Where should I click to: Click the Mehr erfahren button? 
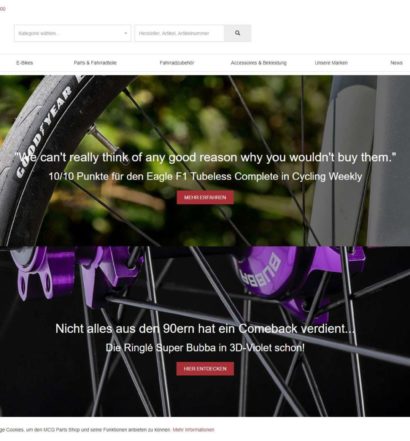coord(205,197)
